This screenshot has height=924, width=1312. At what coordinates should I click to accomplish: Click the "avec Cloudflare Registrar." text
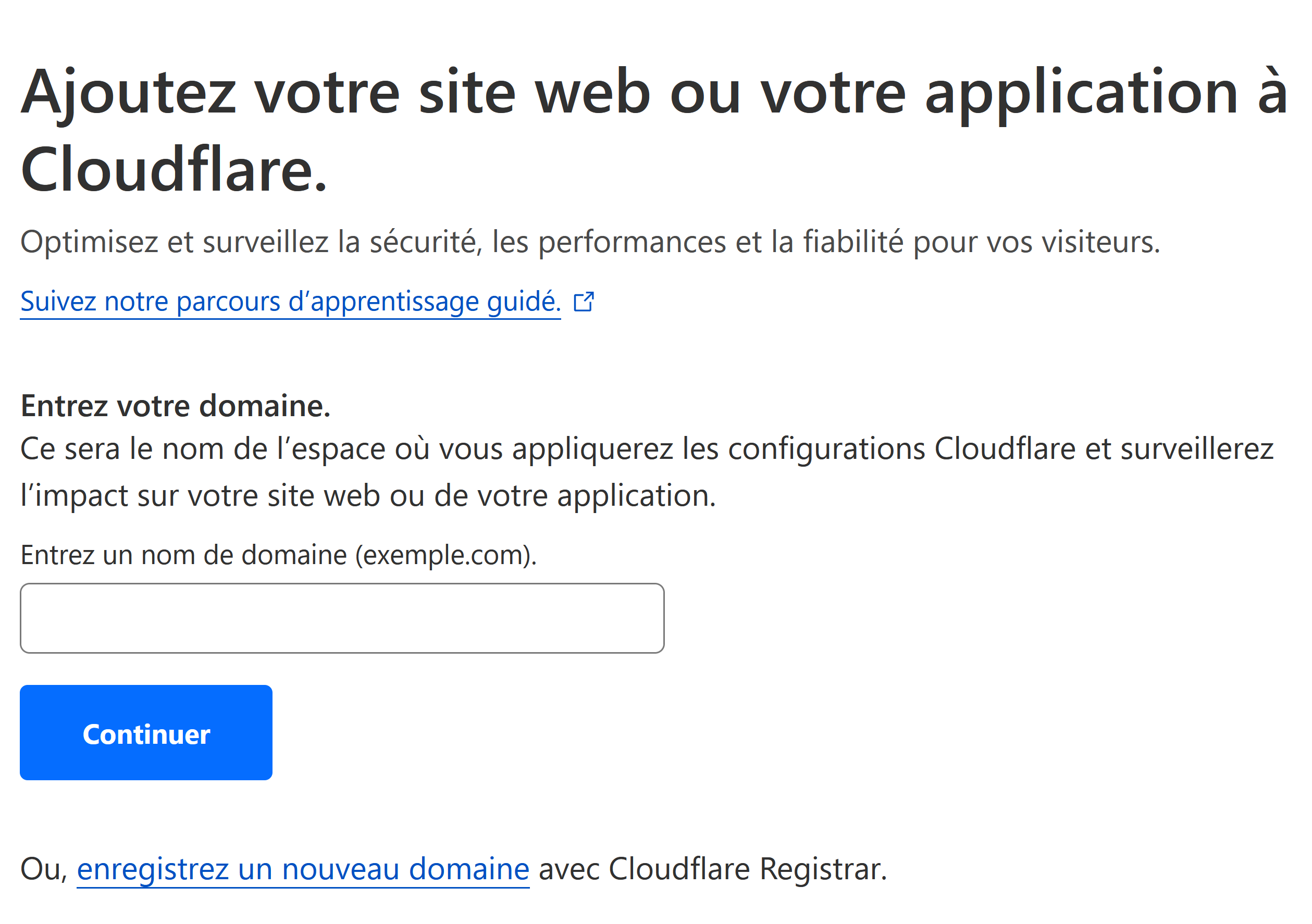point(713,869)
